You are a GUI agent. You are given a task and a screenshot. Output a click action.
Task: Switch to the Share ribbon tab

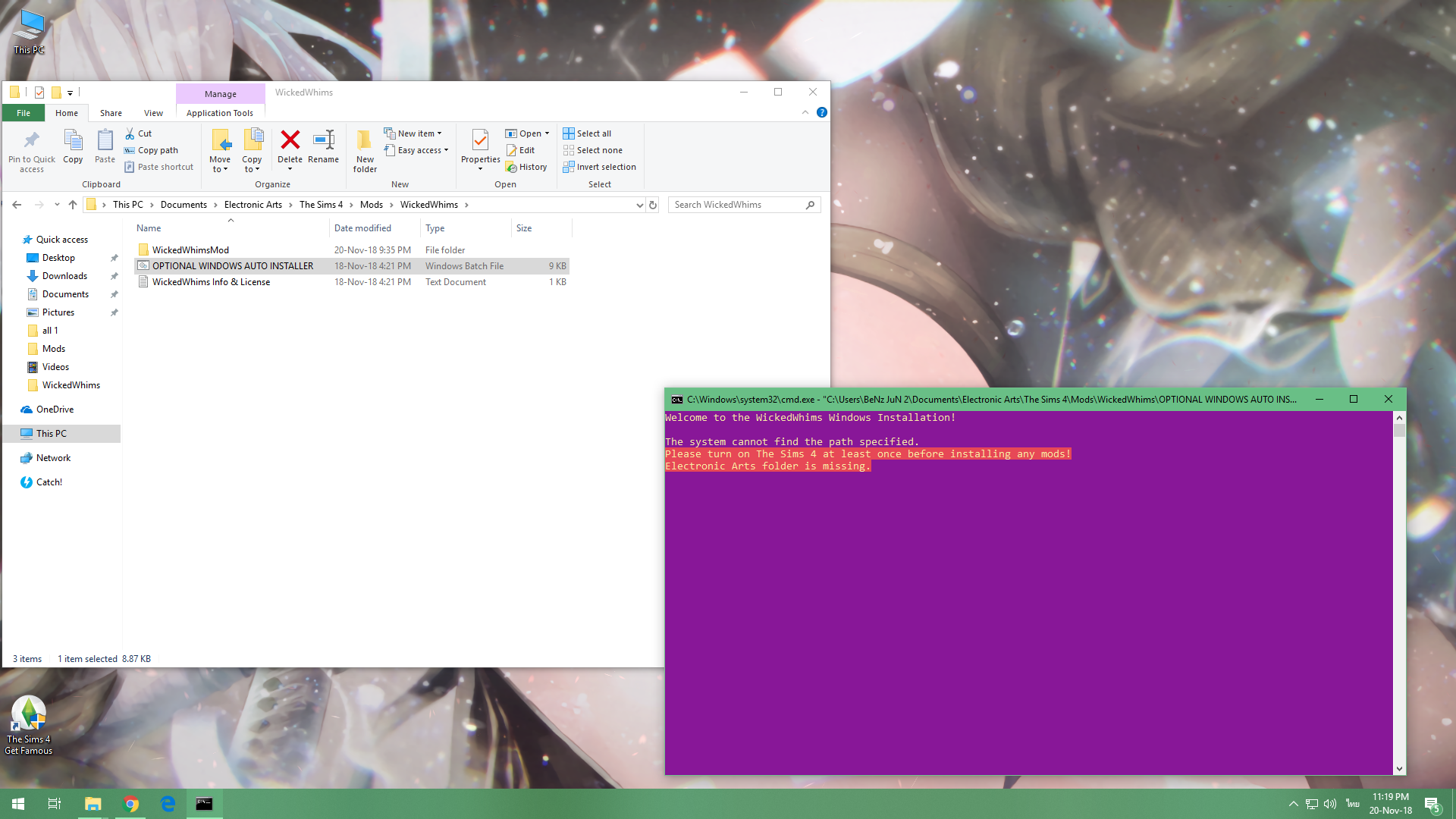tap(111, 113)
